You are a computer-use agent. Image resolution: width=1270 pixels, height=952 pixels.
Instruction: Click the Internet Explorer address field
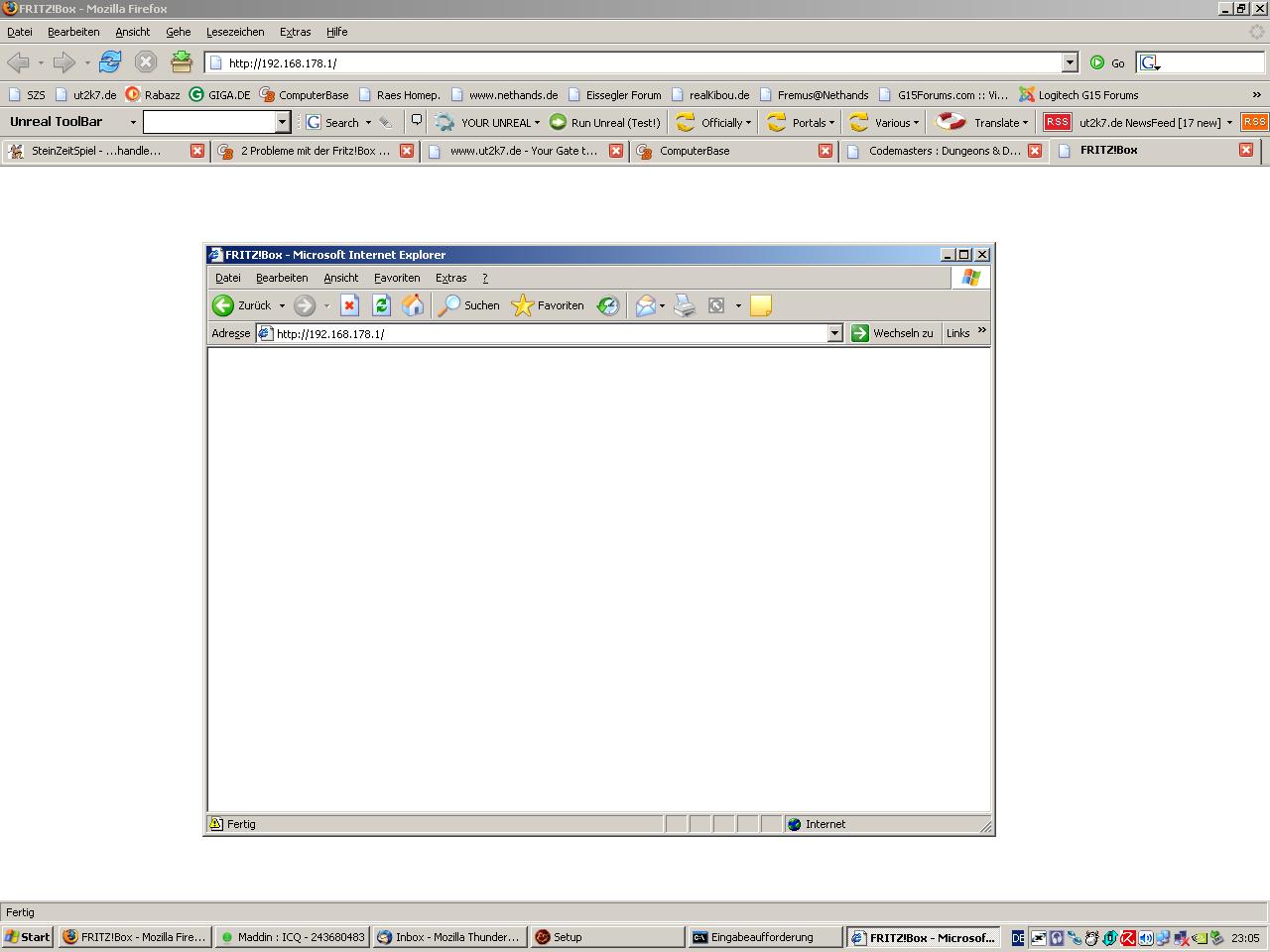coord(551,333)
